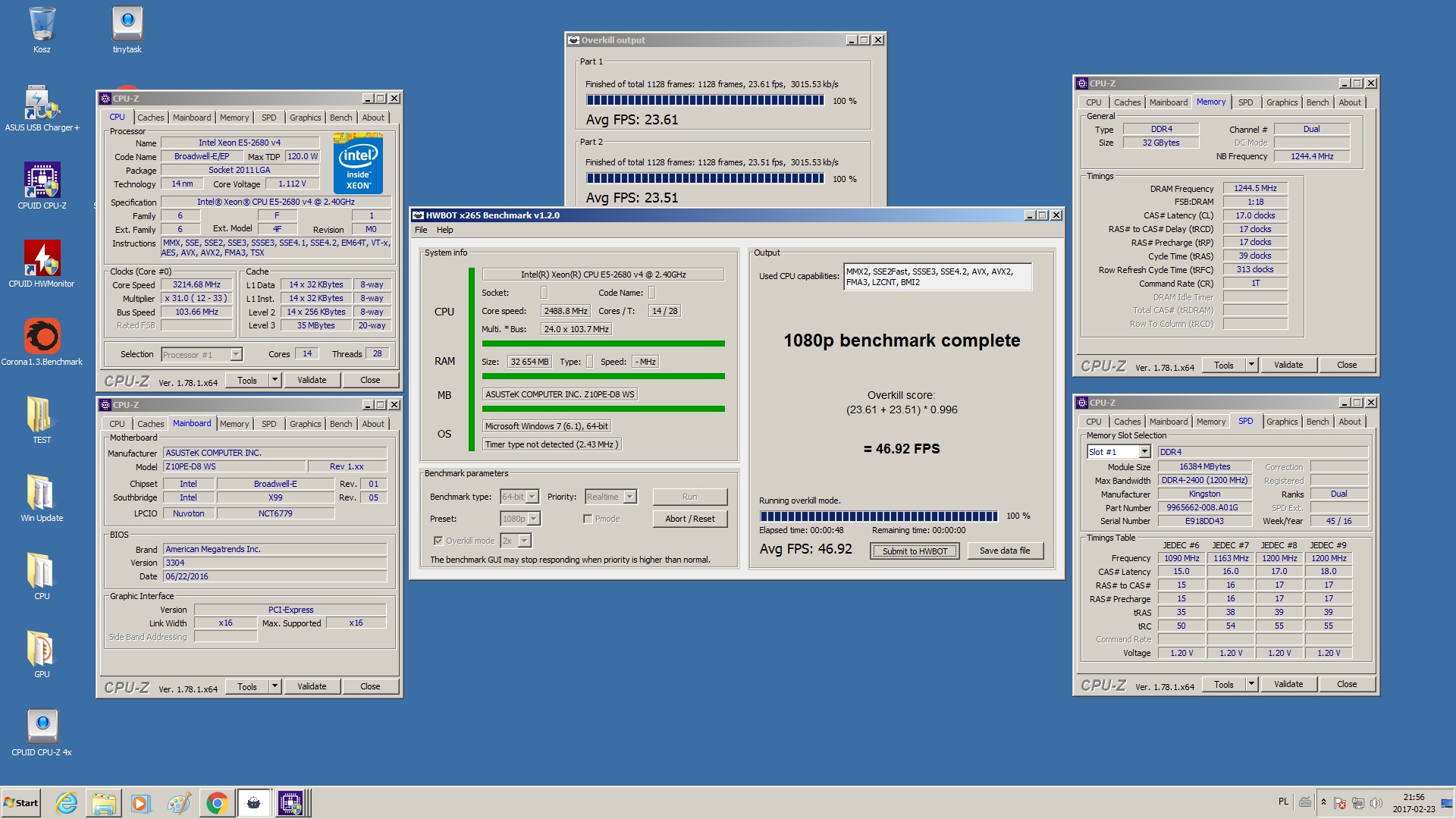Launch CPUID CPU-Z 4x desktop icon
This screenshot has width=1456, height=819.
(x=42, y=733)
